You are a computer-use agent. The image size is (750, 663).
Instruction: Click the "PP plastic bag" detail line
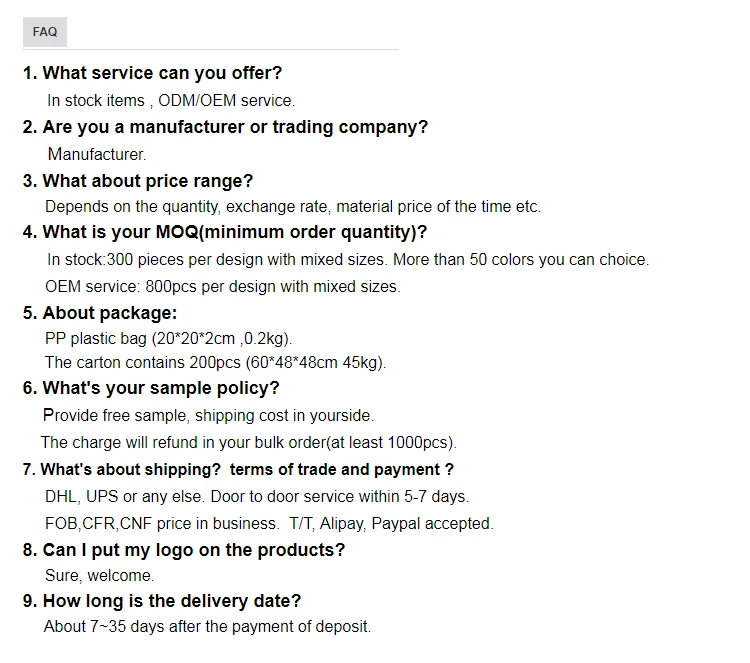coord(169,338)
